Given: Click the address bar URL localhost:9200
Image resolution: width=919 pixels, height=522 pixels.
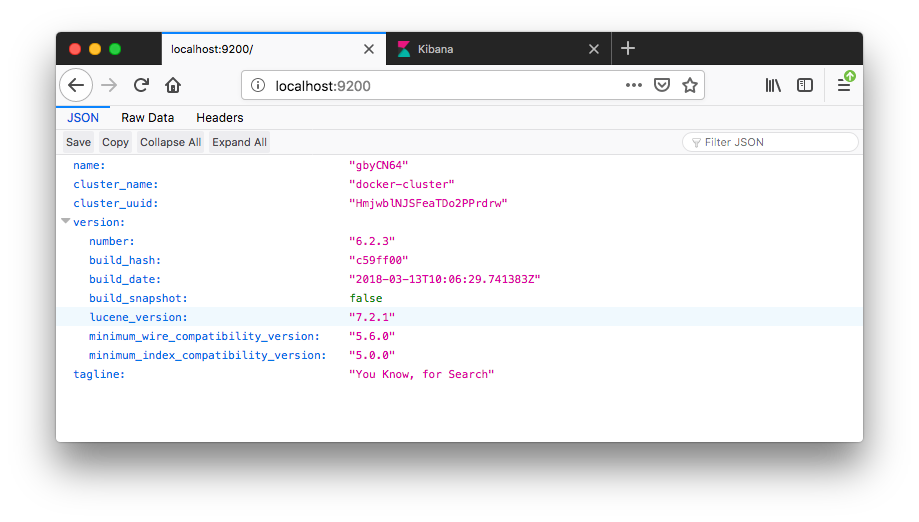Looking at the screenshot, I should [x=323, y=86].
